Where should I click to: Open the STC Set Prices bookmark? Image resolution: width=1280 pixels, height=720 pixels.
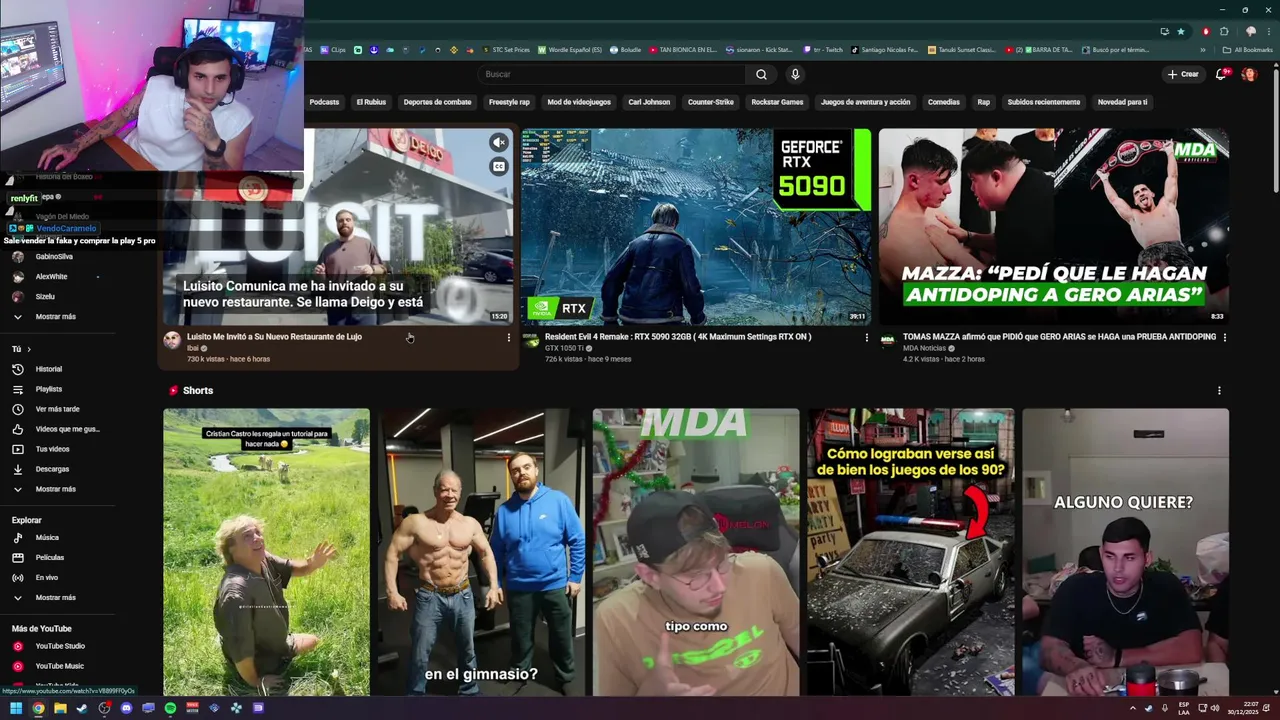click(505, 49)
